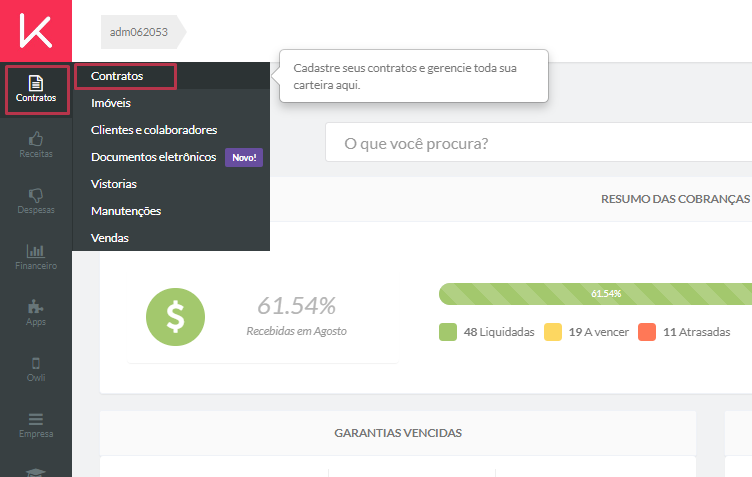Click the green 61.54% progress bar

[x=595, y=294]
